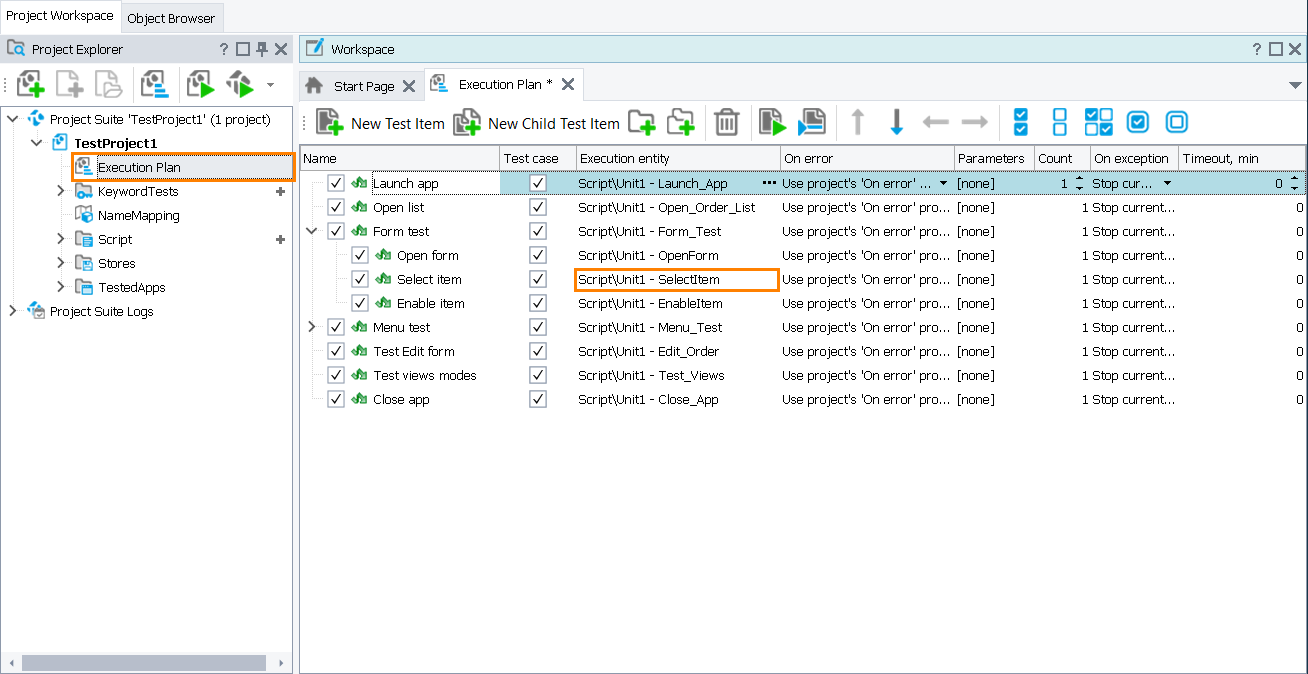Screen dimensions: 1308x674
Task: Add a new project via Project Explorer toolbar
Action: [29, 84]
